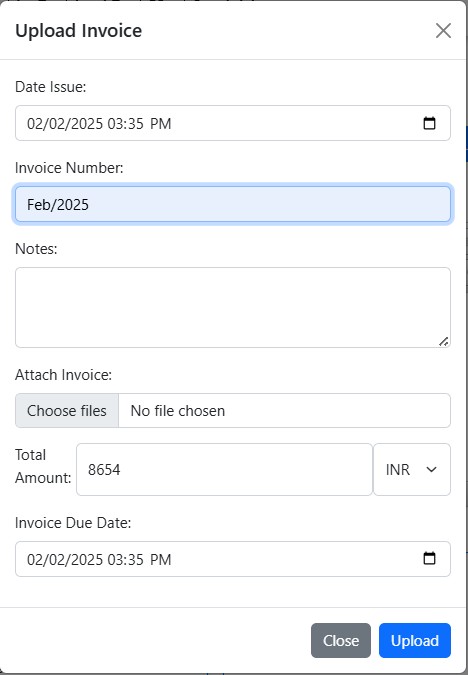Click the 'No file chosen' file label
The image size is (468, 675).
tap(178, 411)
